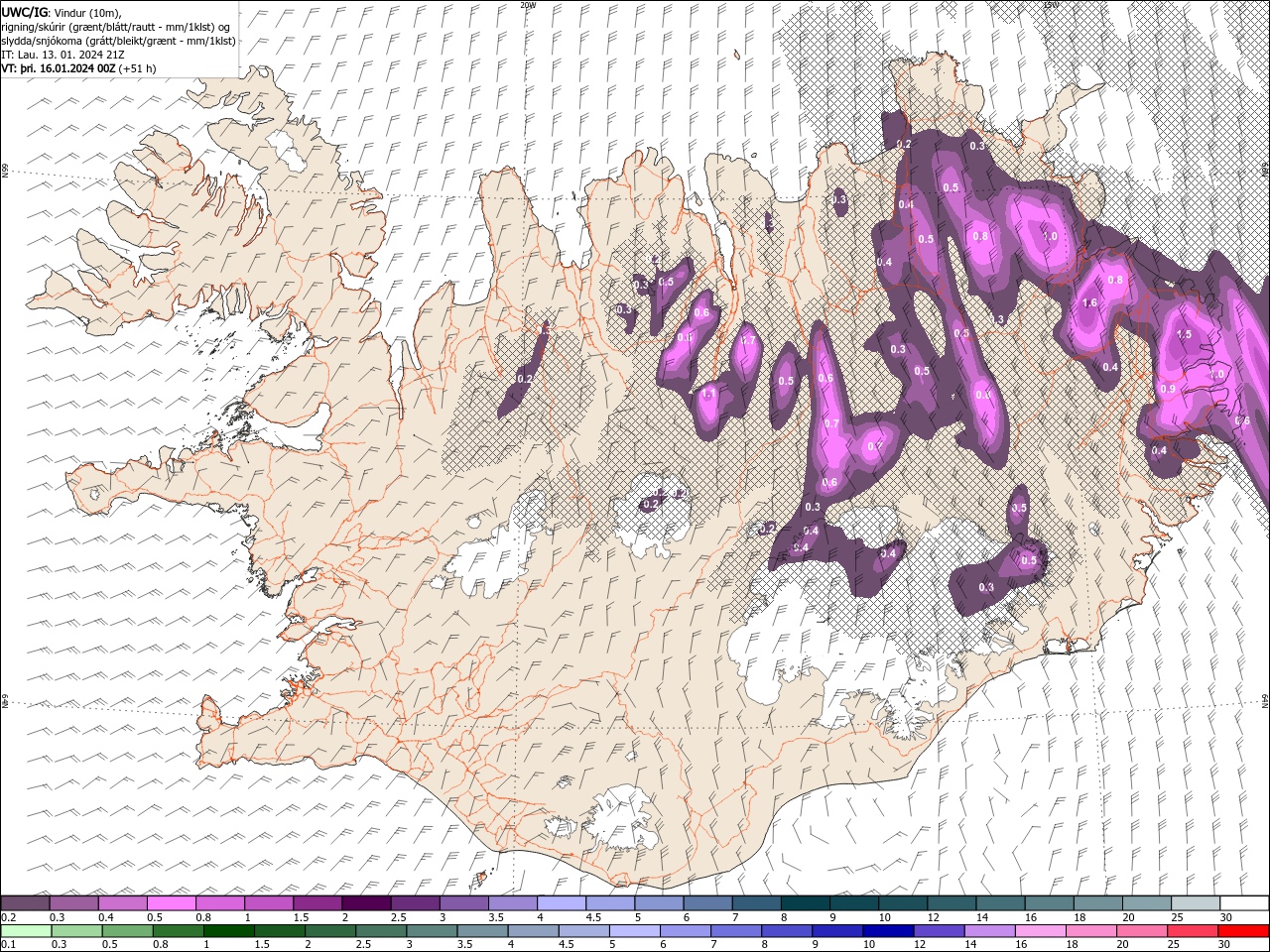Select the 1.1 precipitation value on the map
Viewport: 1270px width, 952px height.
[x=708, y=394]
